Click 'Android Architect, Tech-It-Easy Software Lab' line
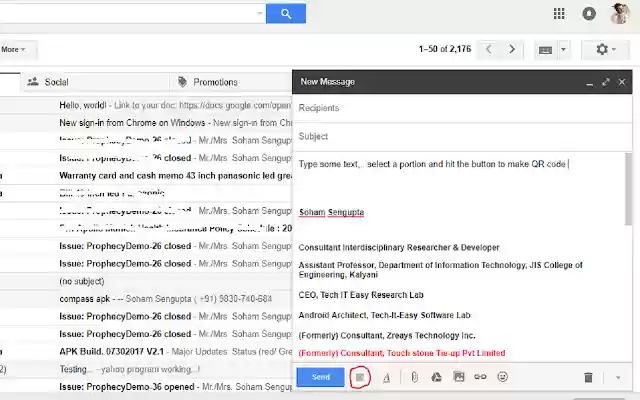The height and width of the screenshot is (400, 640). coord(384,315)
